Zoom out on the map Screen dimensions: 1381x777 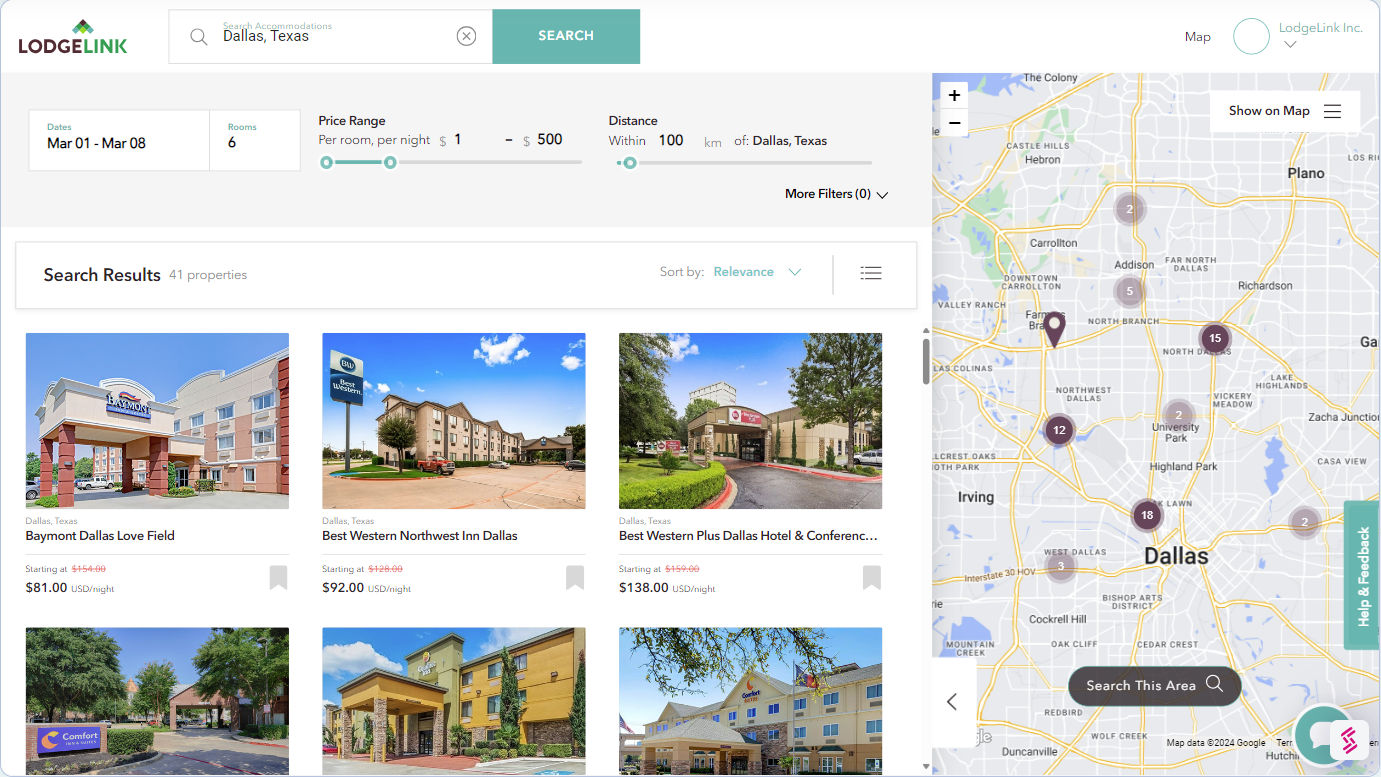[x=954, y=123]
